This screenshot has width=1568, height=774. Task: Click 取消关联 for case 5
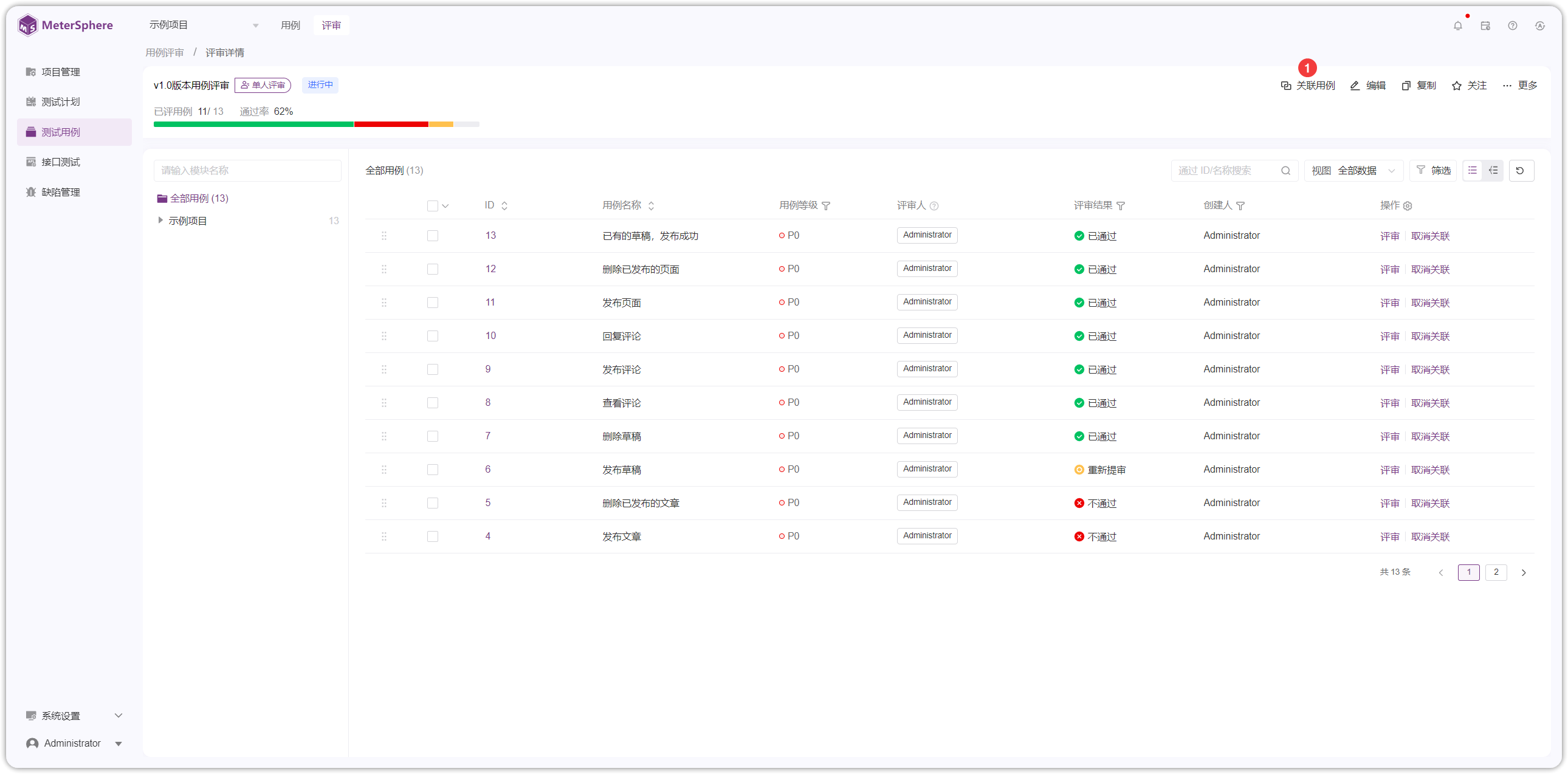click(1430, 503)
